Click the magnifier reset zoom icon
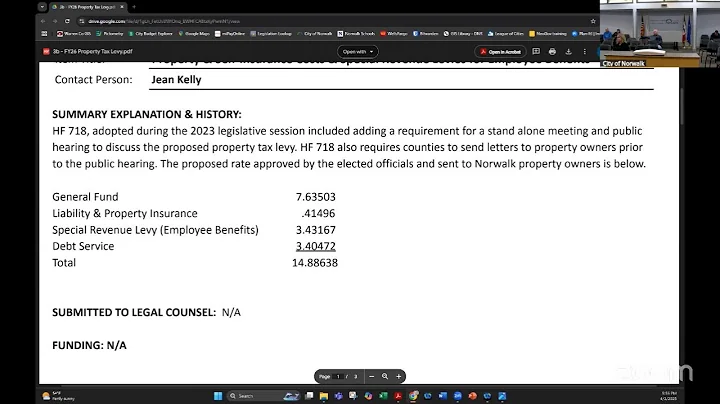The height and width of the screenshot is (404, 720). 385,376
